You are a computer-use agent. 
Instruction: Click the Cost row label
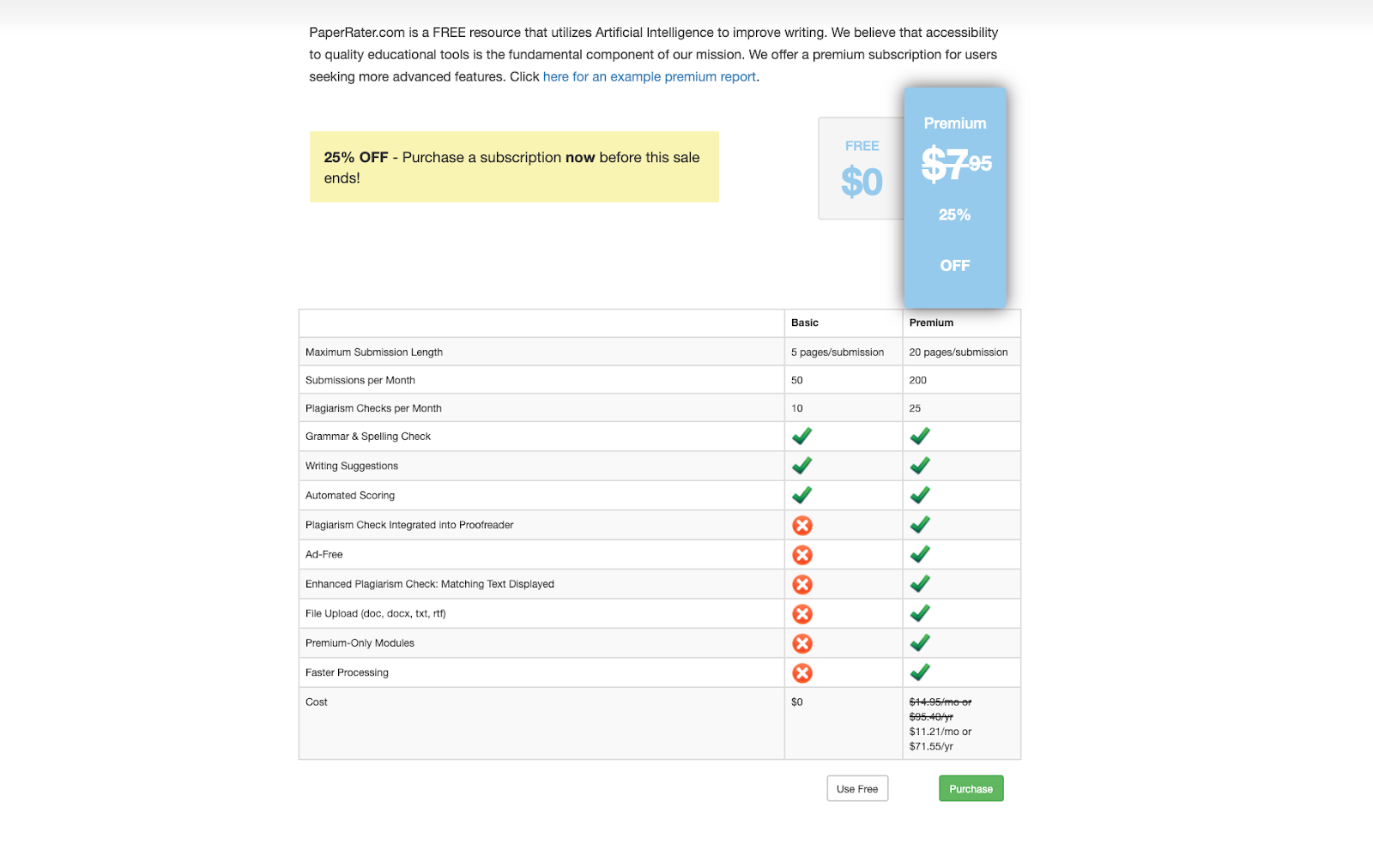coord(317,702)
